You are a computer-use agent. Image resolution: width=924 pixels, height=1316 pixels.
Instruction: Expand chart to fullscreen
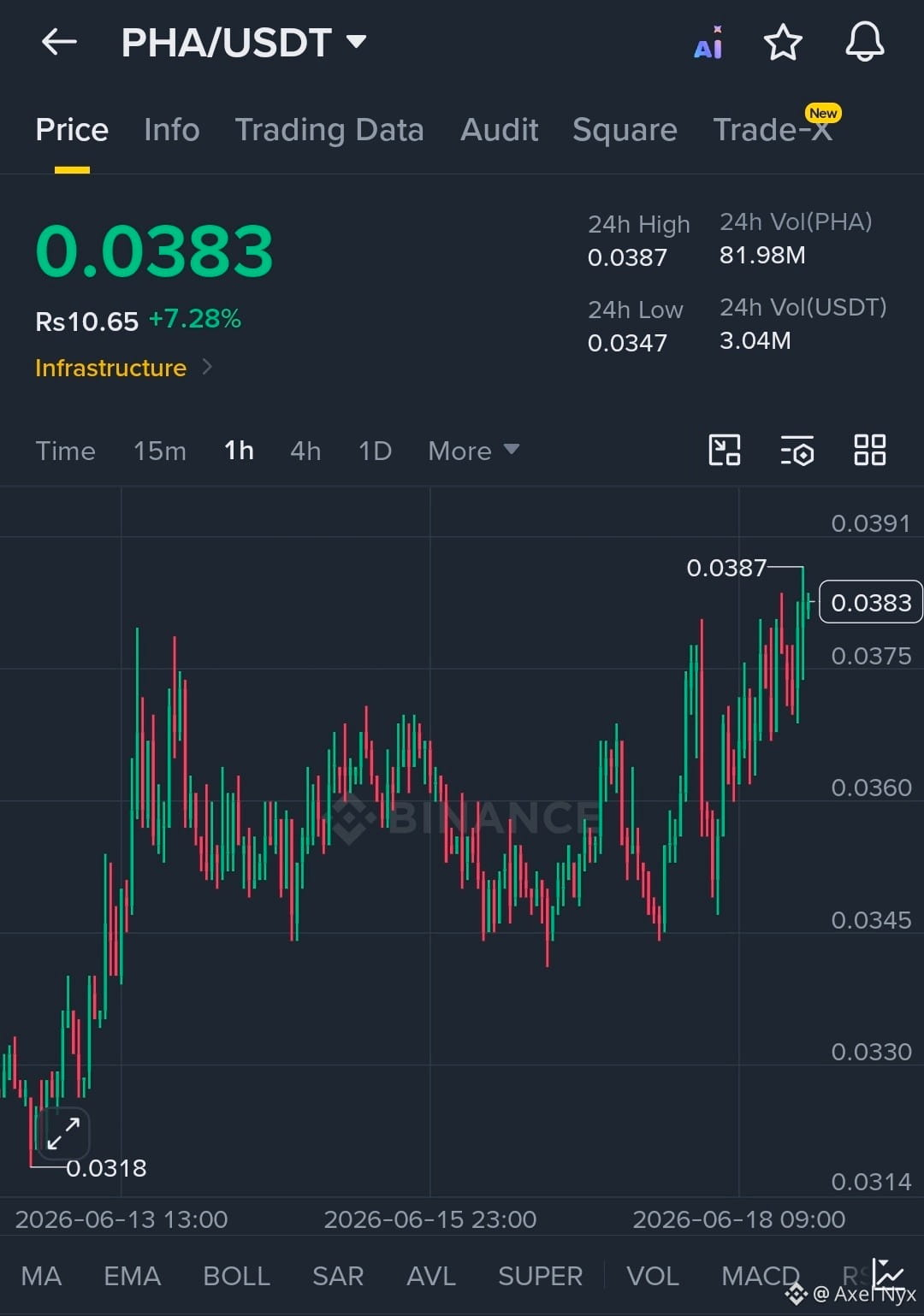click(x=64, y=1133)
